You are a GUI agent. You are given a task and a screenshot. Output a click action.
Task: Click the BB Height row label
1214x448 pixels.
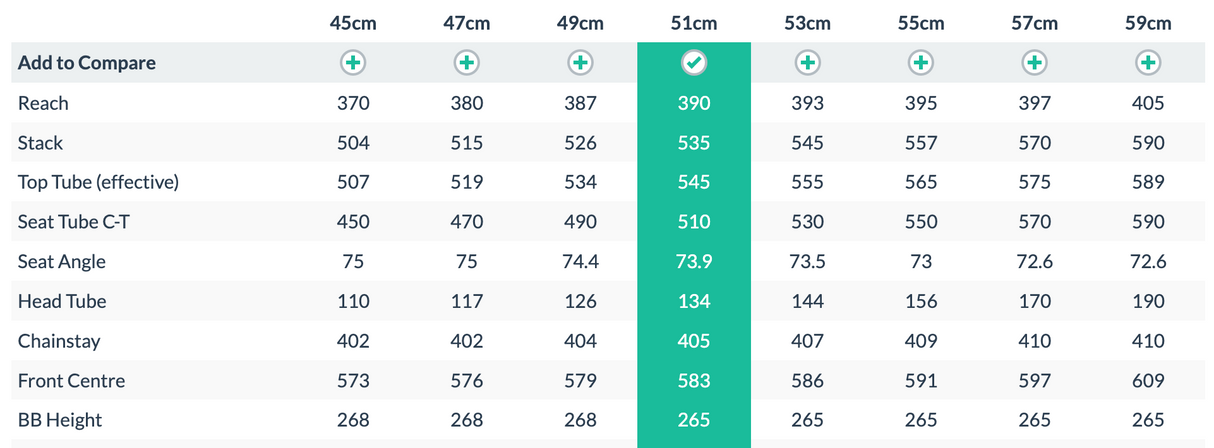click(60, 420)
